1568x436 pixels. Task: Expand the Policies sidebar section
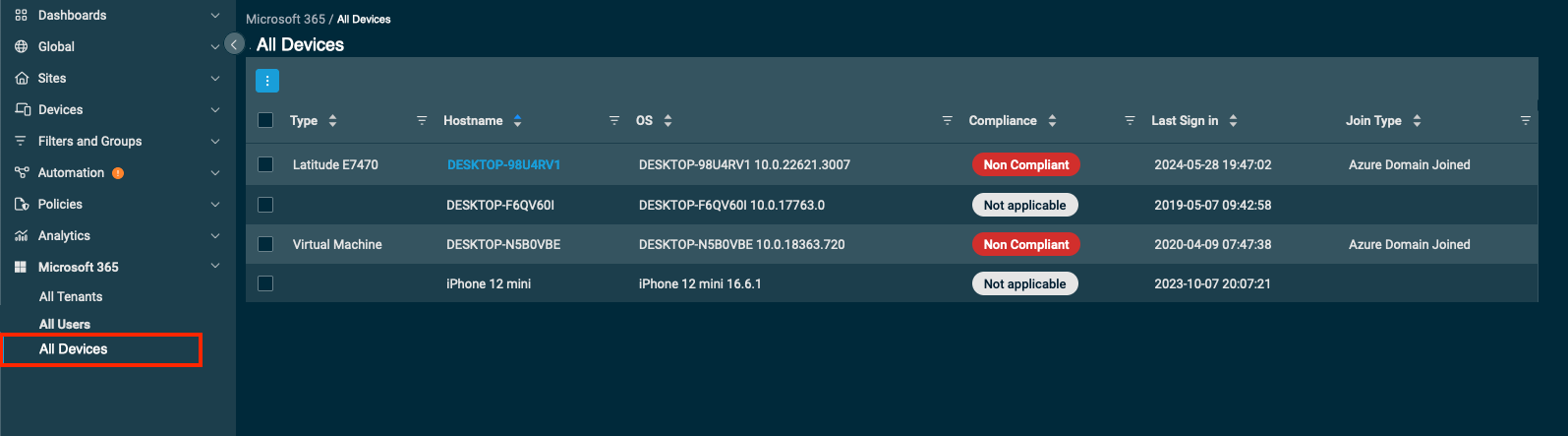pos(215,205)
